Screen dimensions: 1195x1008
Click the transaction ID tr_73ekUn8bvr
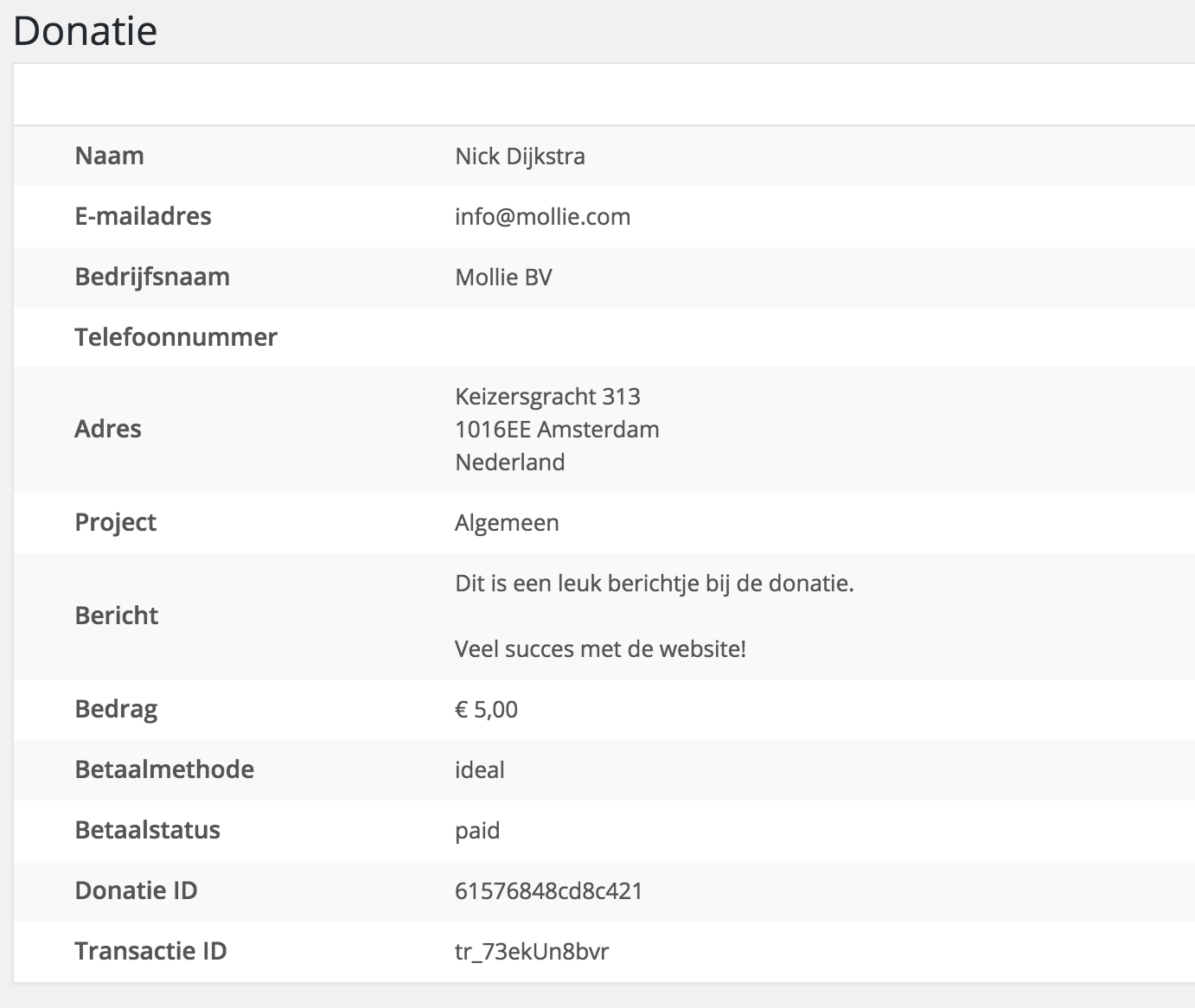(532, 952)
